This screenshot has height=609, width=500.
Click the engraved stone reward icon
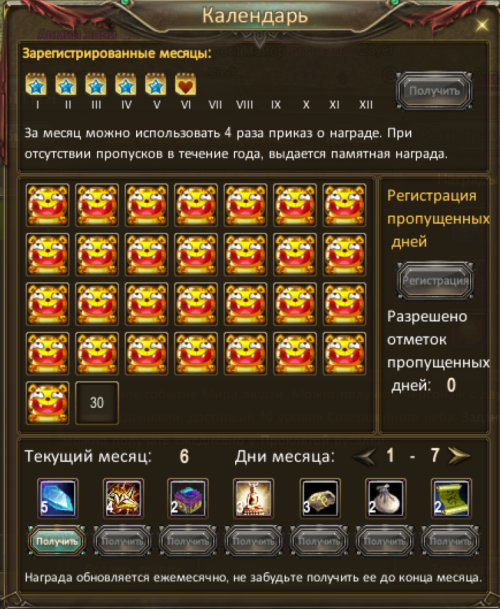tap(320, 498)
